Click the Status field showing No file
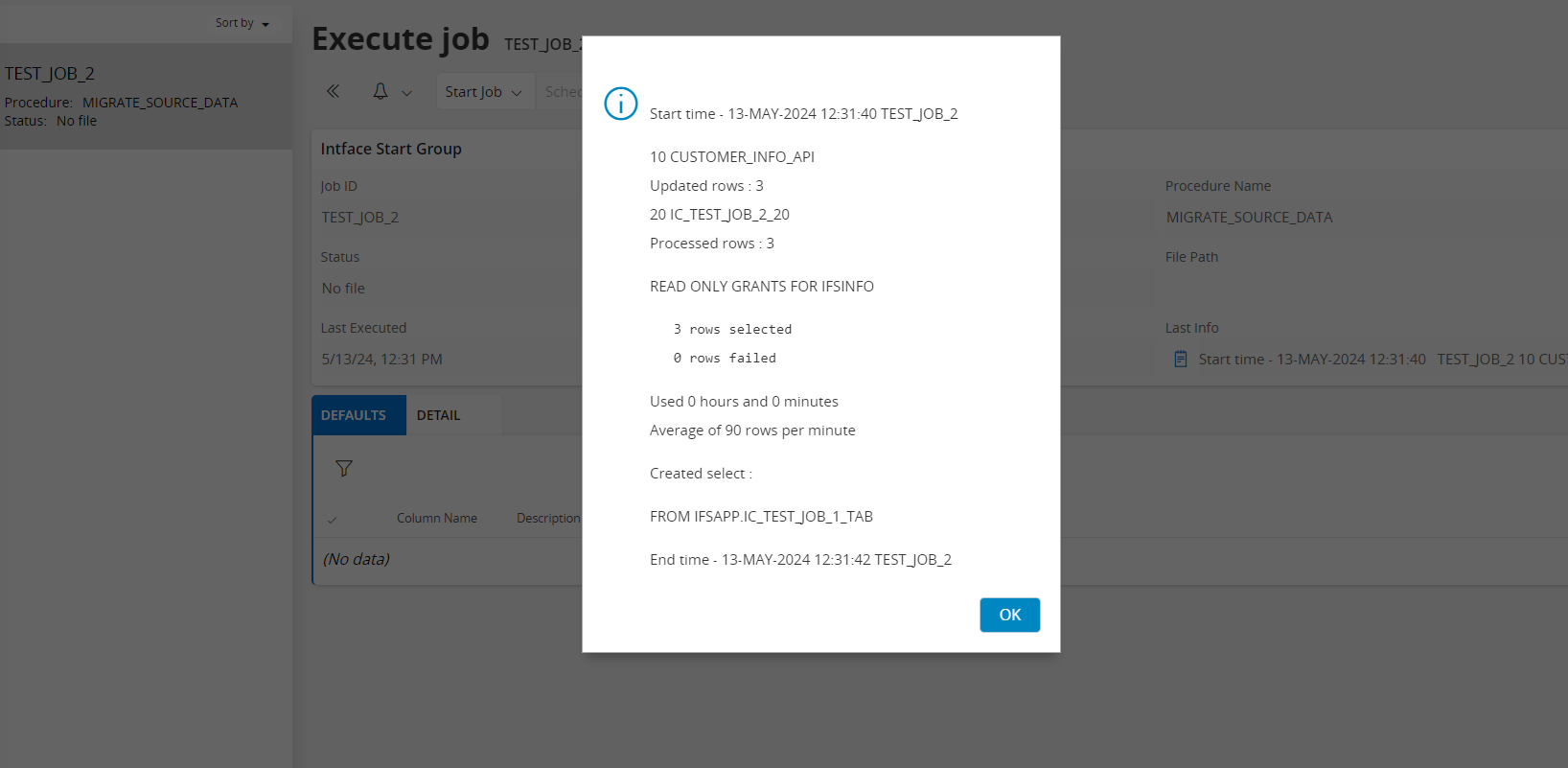 (x=344, y=289)
